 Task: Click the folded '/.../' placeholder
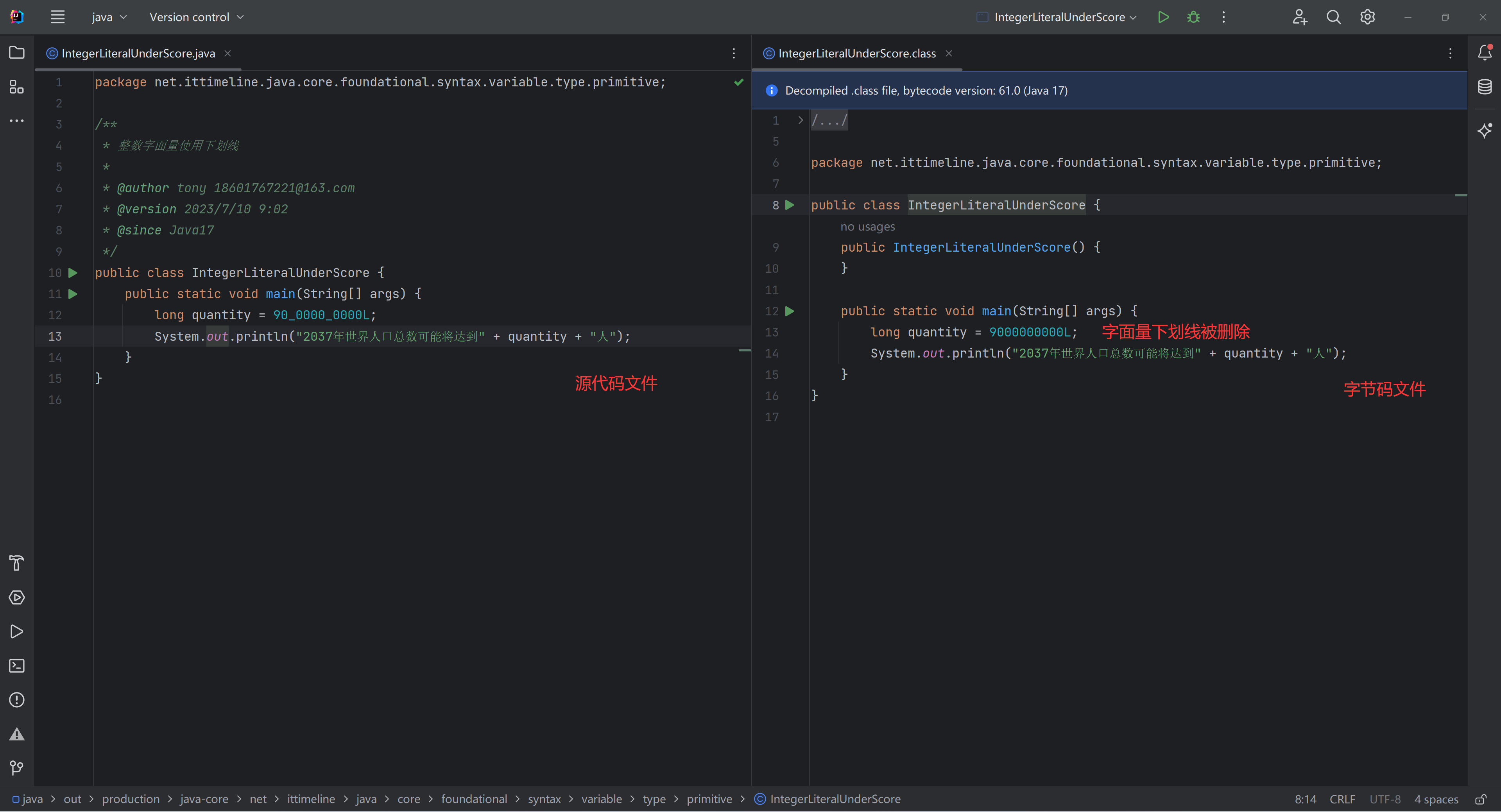[x=829, y=121]
